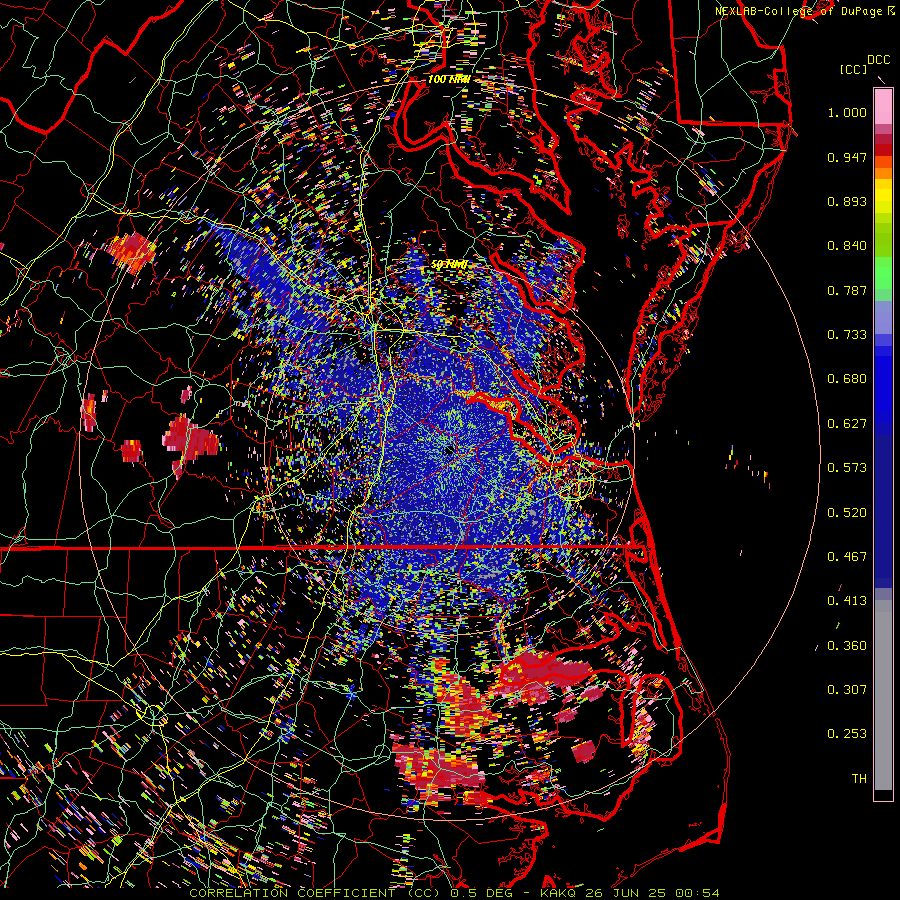Select the 0.413 value on the scale
The height and width of the screenshot is (900, 900).
pos(847,601)
